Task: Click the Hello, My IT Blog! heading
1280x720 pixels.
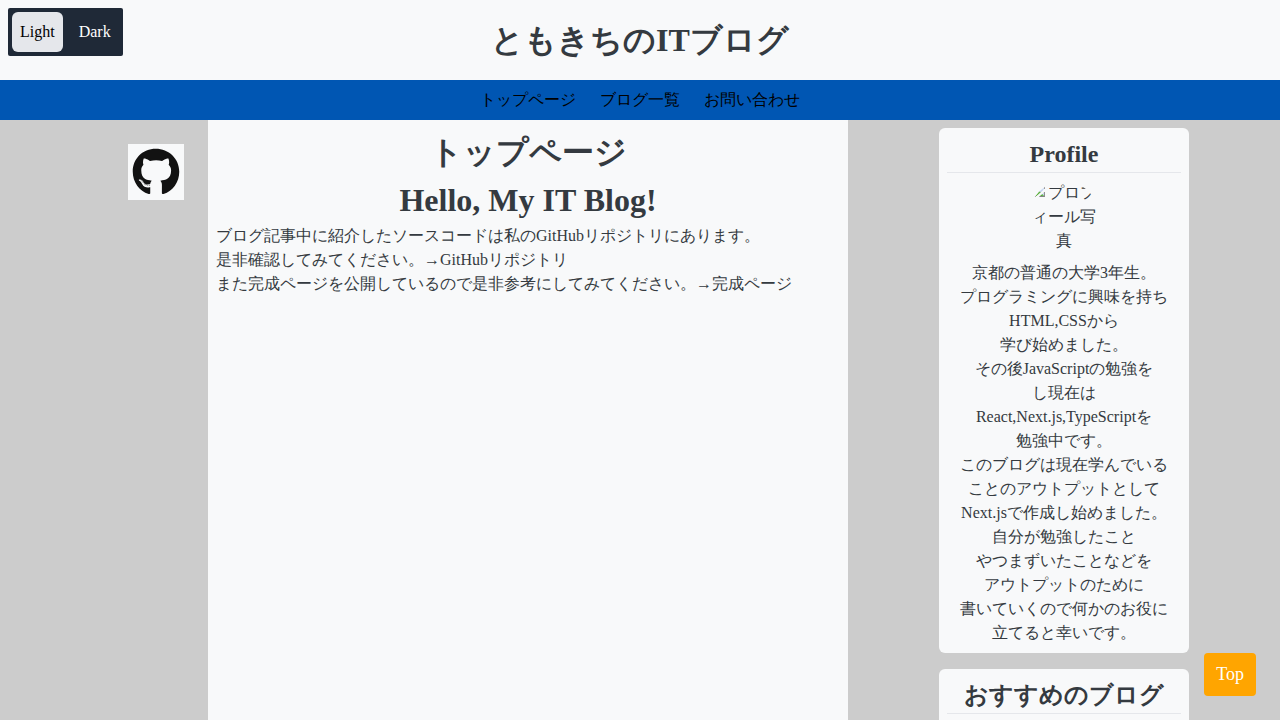Action: pos(528,200)
